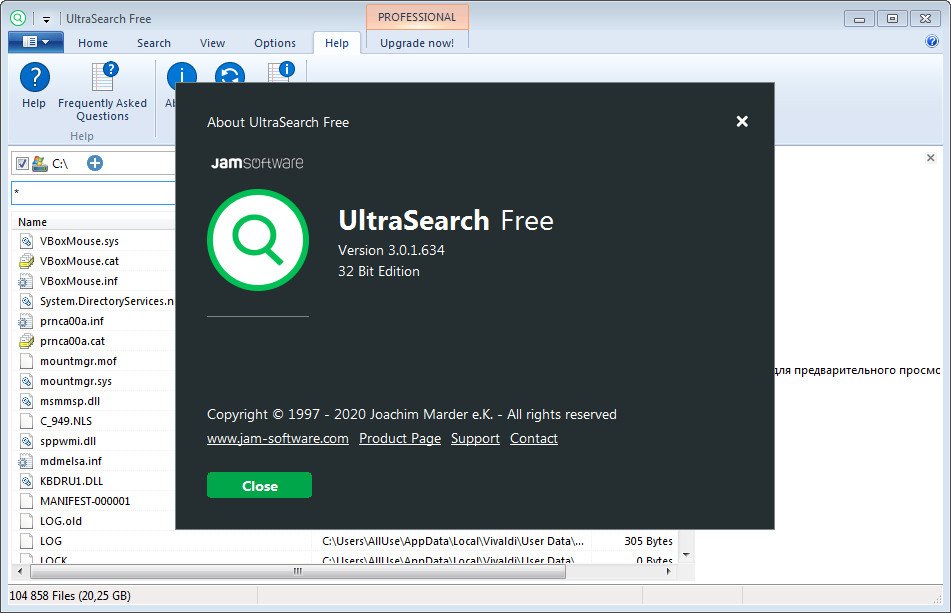
Task: Open the Product Page link
Action: click(400, 438)
